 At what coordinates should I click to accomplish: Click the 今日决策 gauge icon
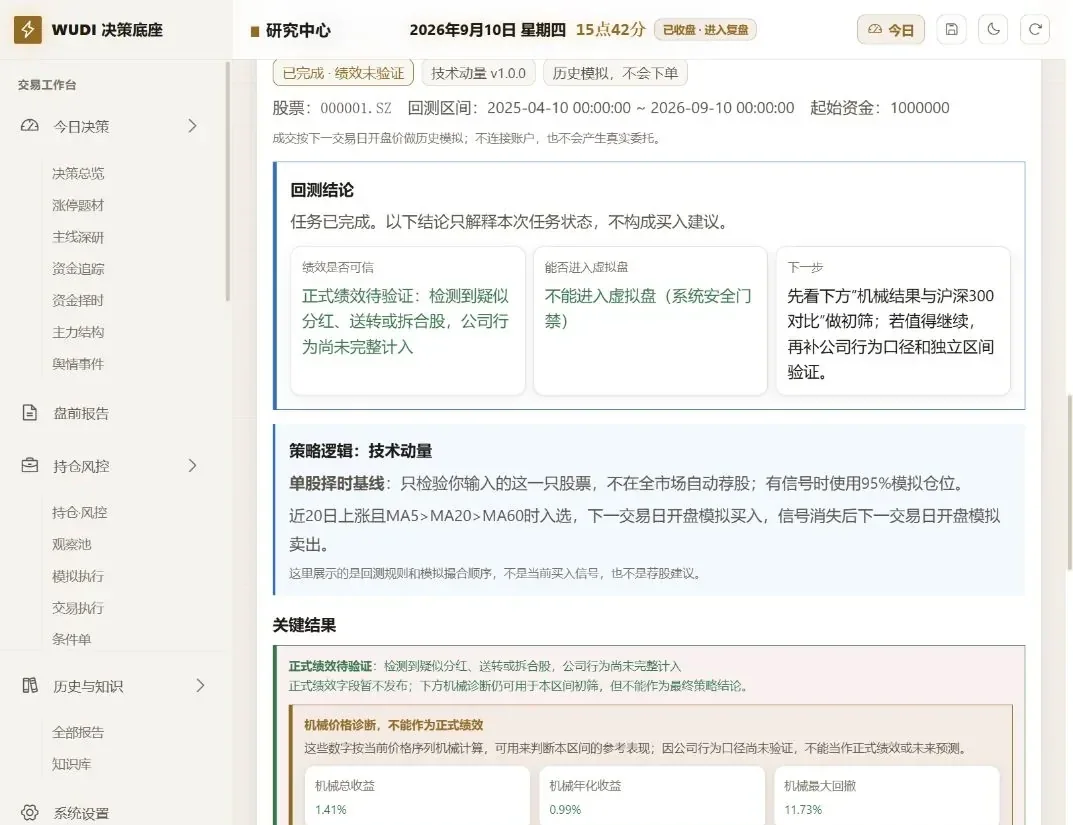click(29, 126)
